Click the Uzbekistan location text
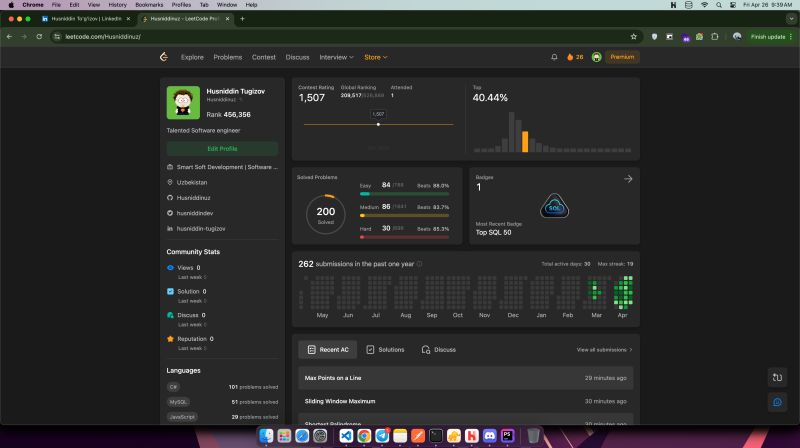 (192, 182)
